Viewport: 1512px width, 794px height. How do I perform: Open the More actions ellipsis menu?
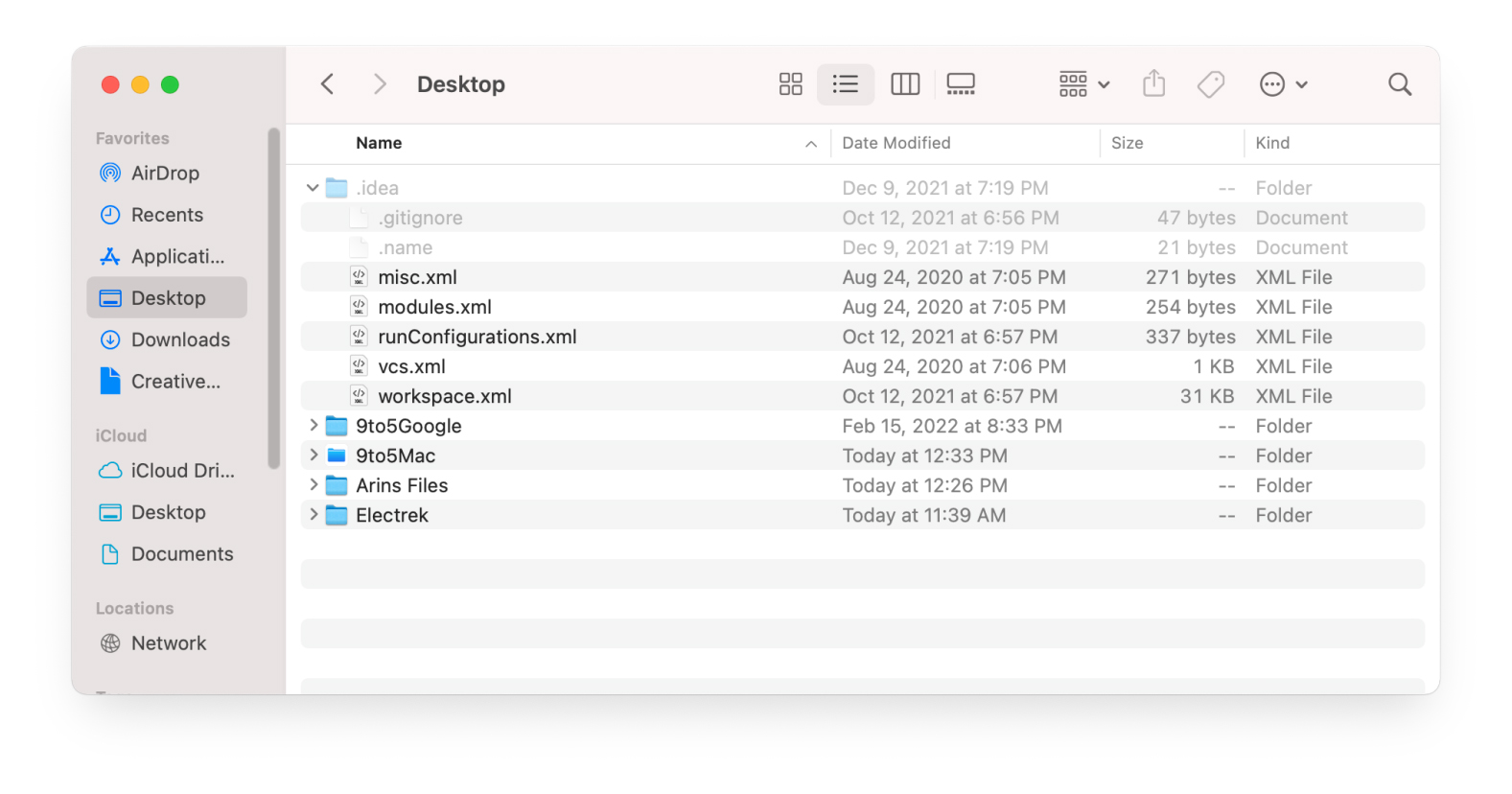1282,84
